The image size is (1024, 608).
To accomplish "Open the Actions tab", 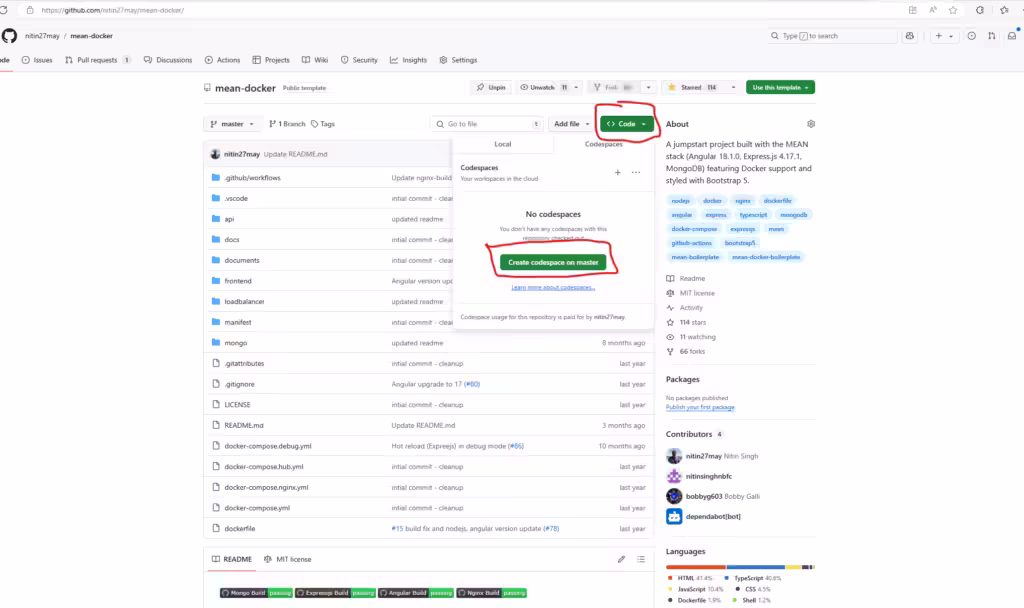I will 222,60.
